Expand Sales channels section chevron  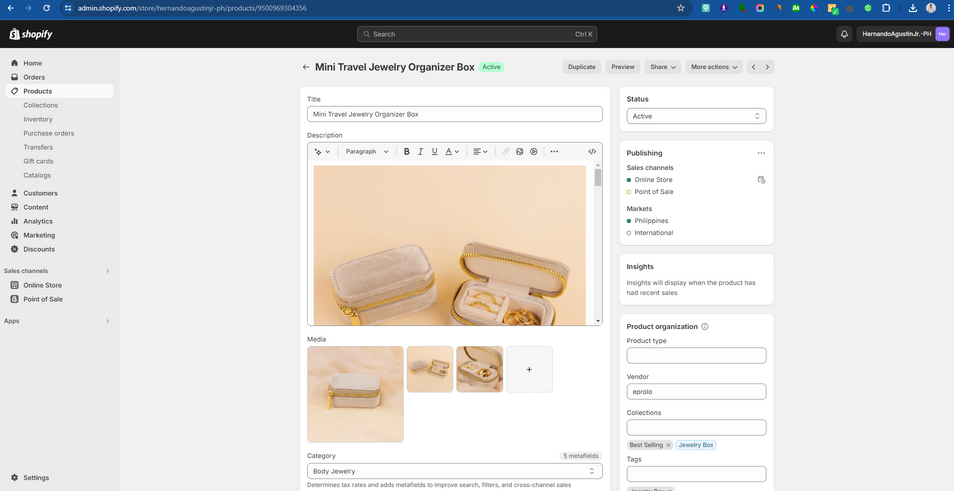tap(107, 271)
